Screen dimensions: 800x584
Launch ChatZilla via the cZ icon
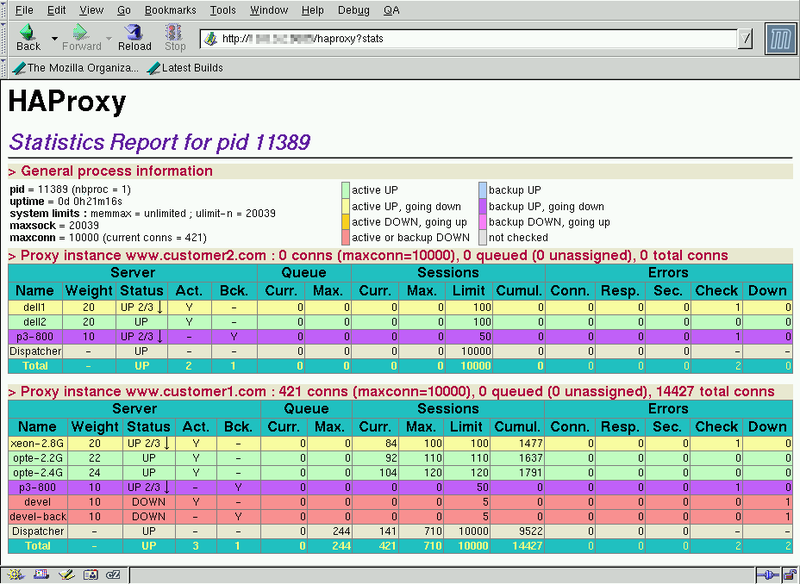113,575
